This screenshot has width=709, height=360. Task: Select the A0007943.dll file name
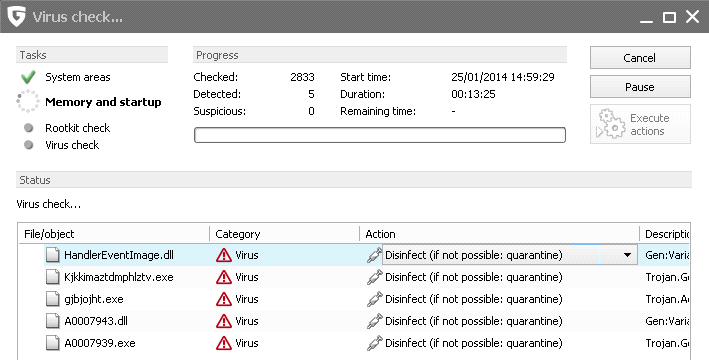tap(96, 321)
